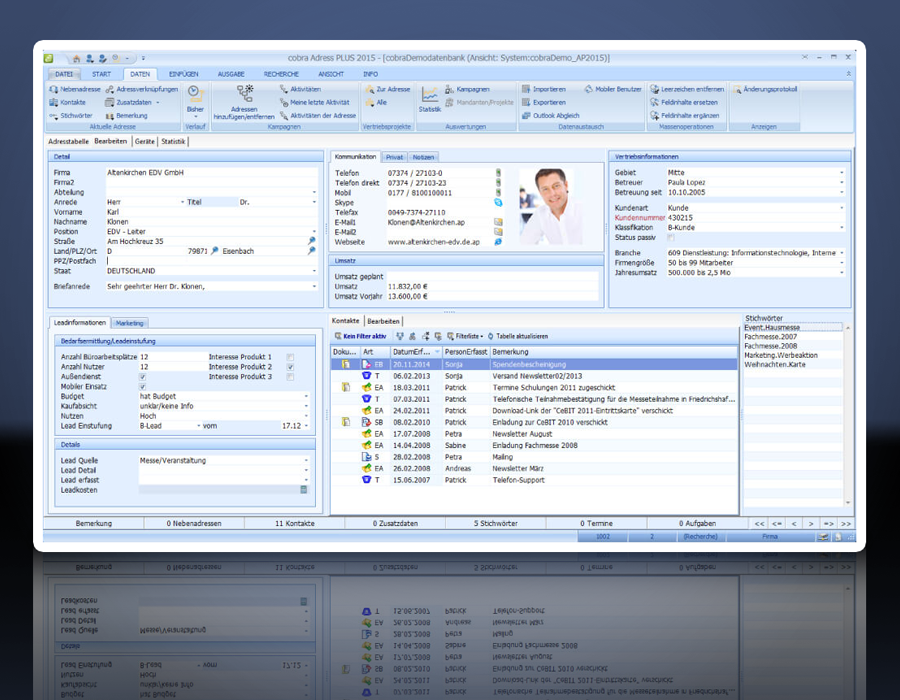Open the Änderungsprotokoll
The image size is (900, 700).
coord(765,90)
